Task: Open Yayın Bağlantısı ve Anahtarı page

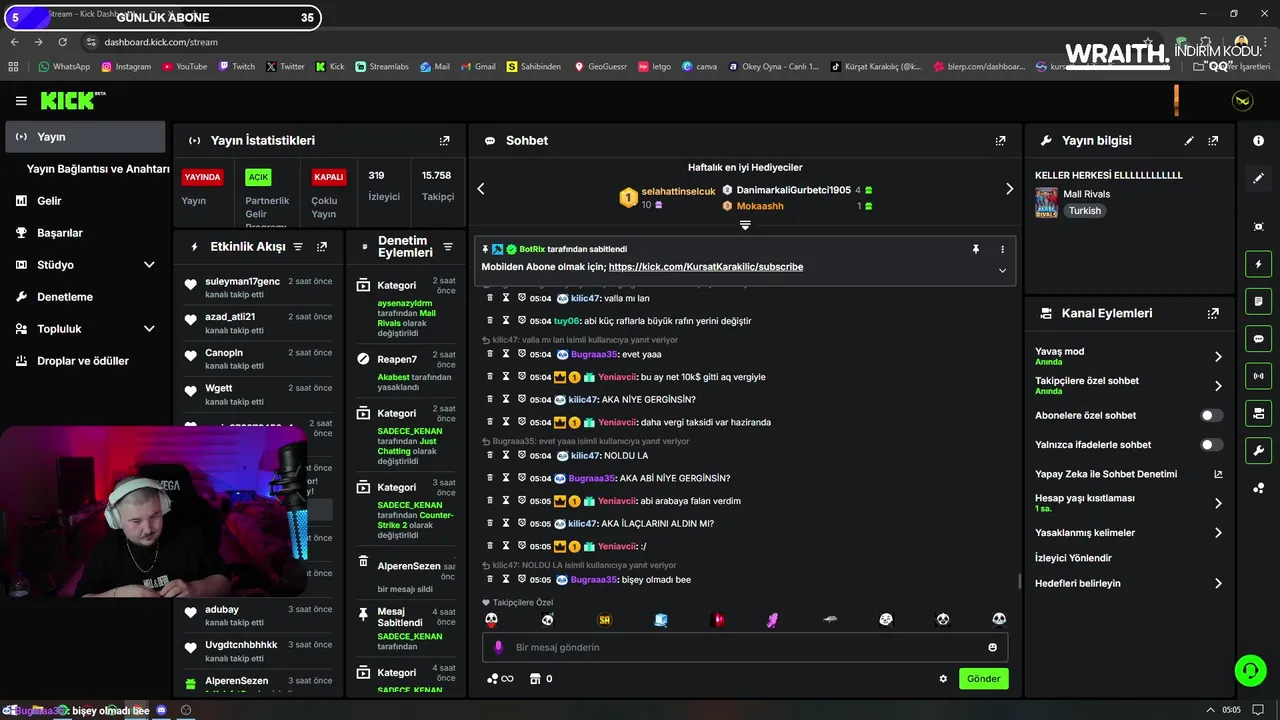Action: tap(98, 169)
